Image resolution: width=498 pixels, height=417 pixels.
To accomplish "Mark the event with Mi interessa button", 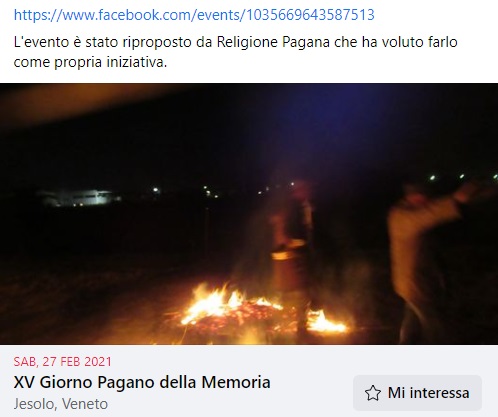I will [417, 393].
